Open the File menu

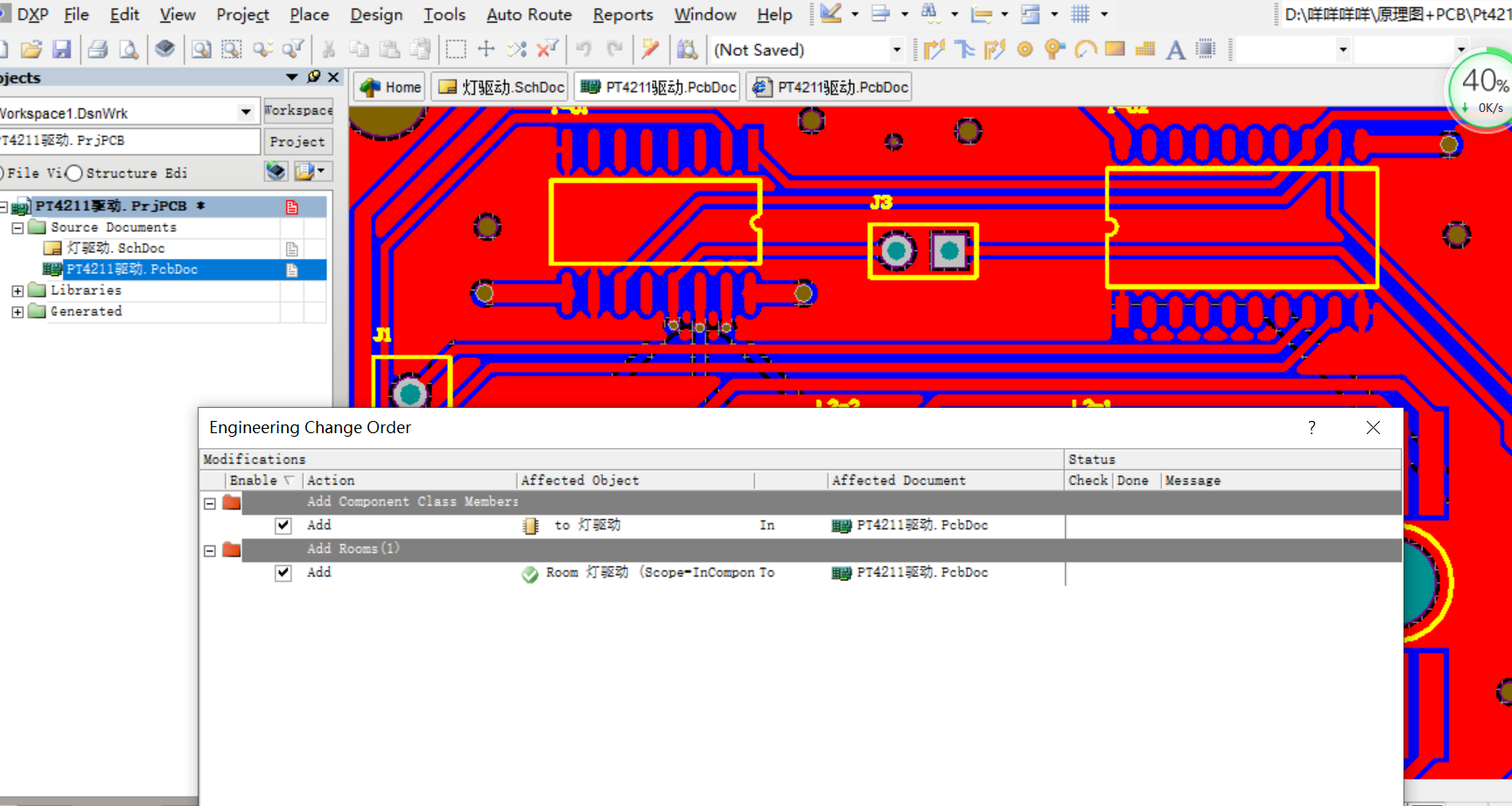tap(76, 14)
